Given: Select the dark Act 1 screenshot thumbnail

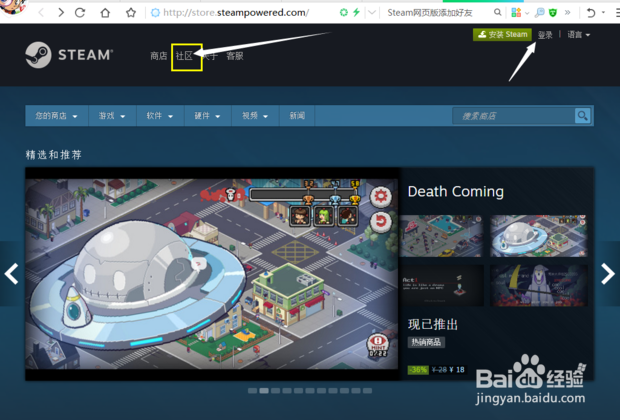Looking at the screenshot, I should click(441, 286).
